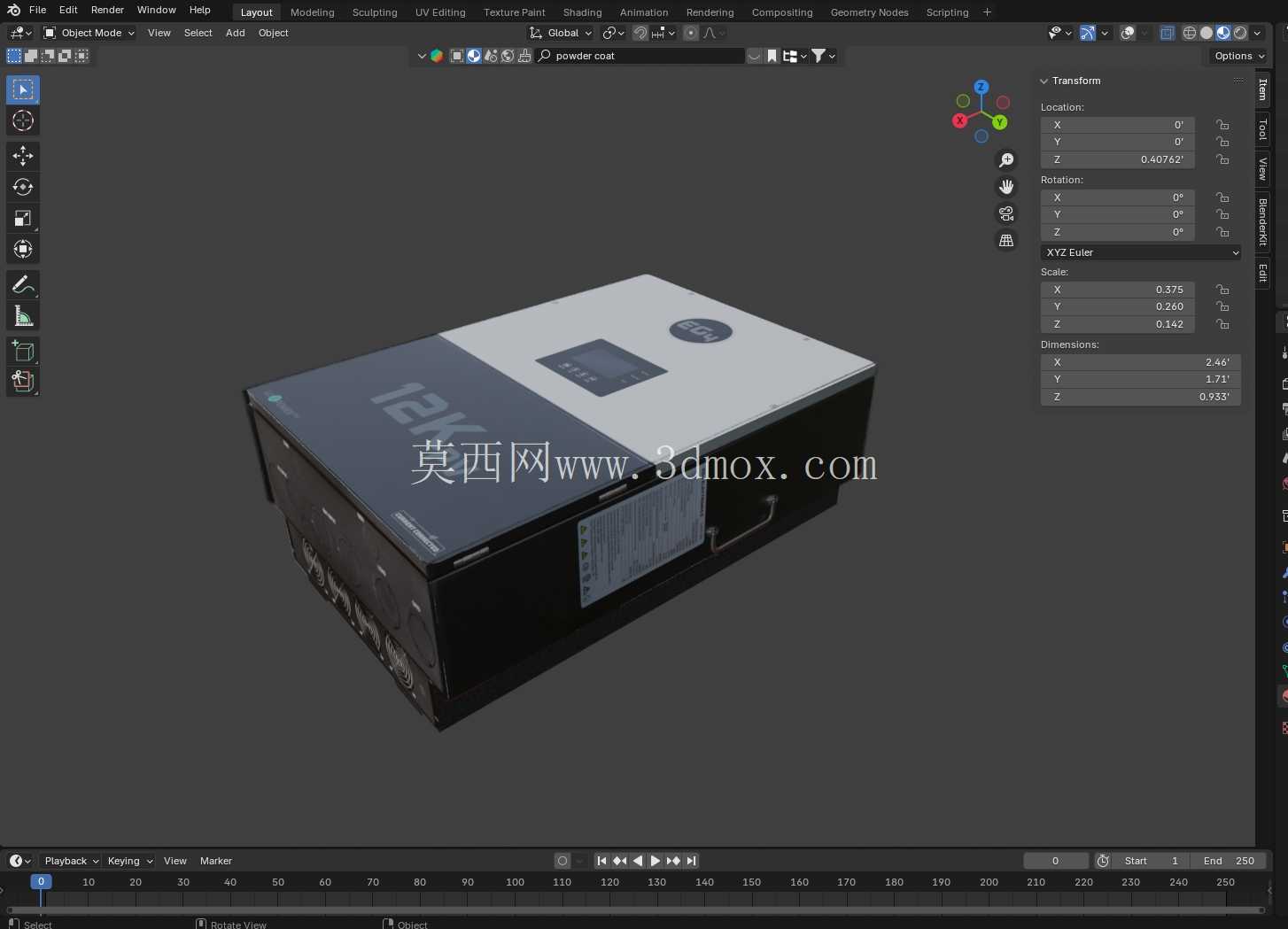Open Global transform orientation dropdown
The height and width of the screenshot is (929, 1288).
(561, 33)
